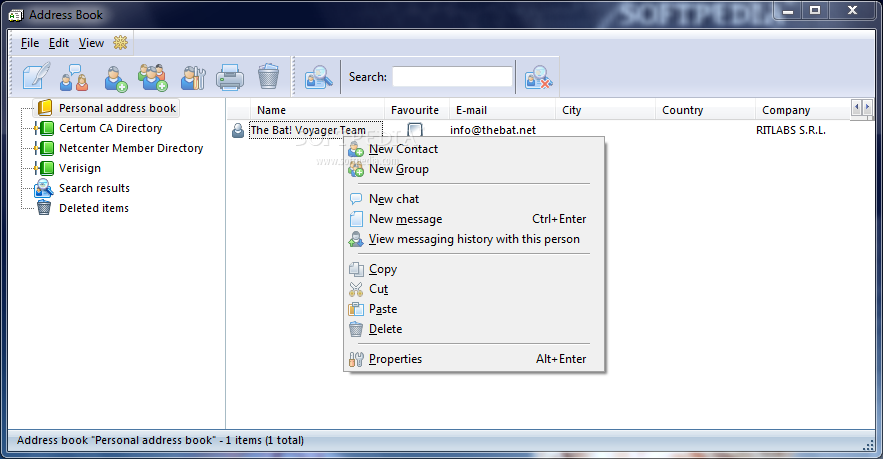The image size is (883, 459).
Task: Click into the Search input field
Action: pyautogui.click(x=453, y=77)
